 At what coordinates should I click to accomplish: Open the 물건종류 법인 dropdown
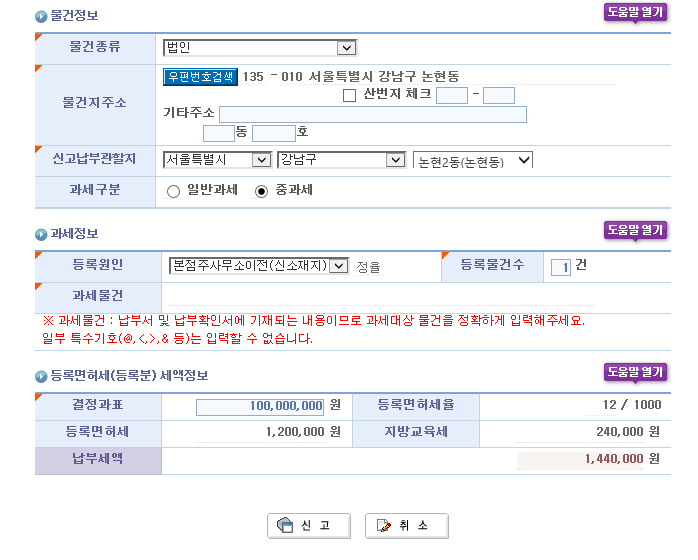(x=260, y=47)
